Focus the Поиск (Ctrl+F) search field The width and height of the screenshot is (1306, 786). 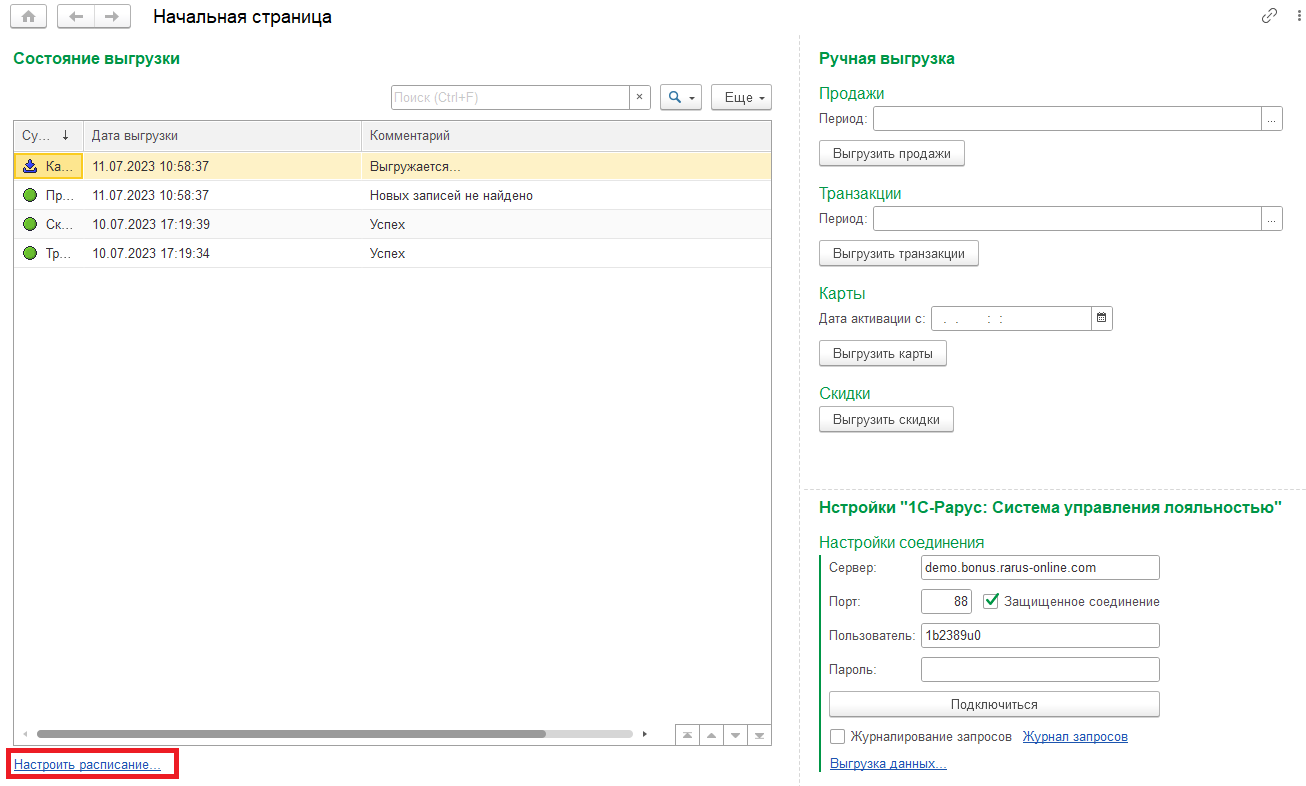tap(510, 97)
